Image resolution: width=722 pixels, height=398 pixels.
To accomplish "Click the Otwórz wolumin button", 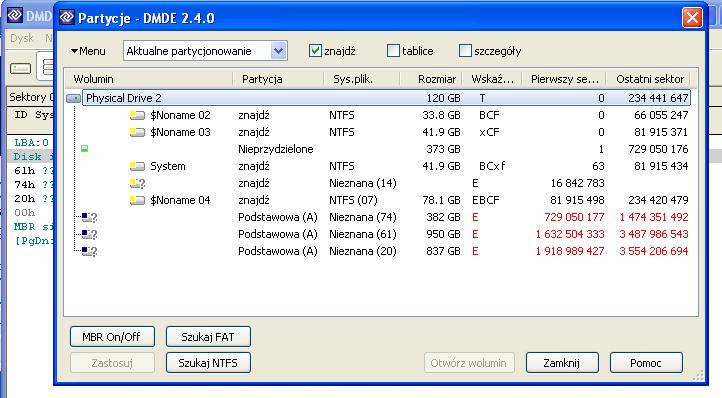I will point(469,363).
